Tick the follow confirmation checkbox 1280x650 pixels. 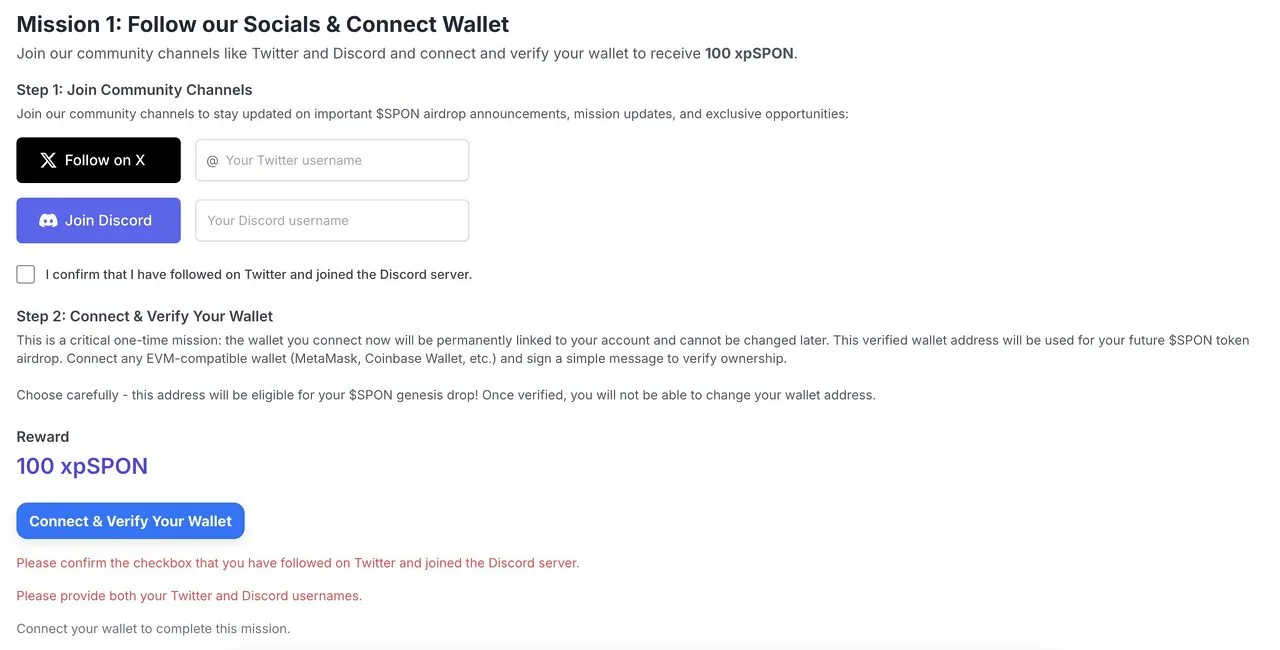click(26, 274)
